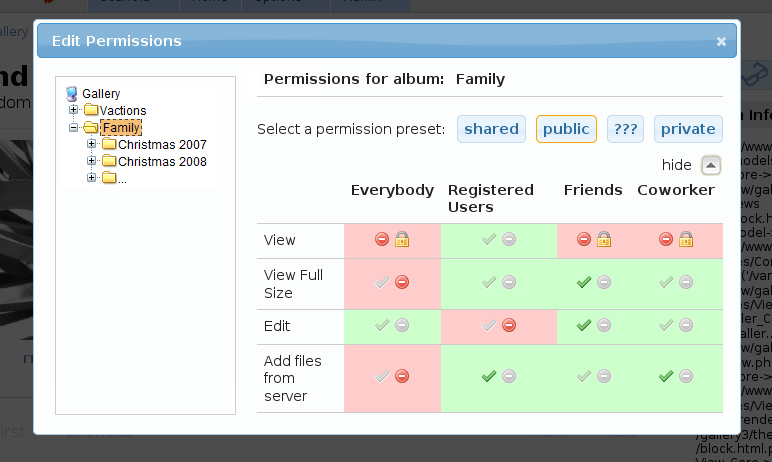Apply the shared permission preset
This screenshot has height=462, width=772.
(491, 129)
